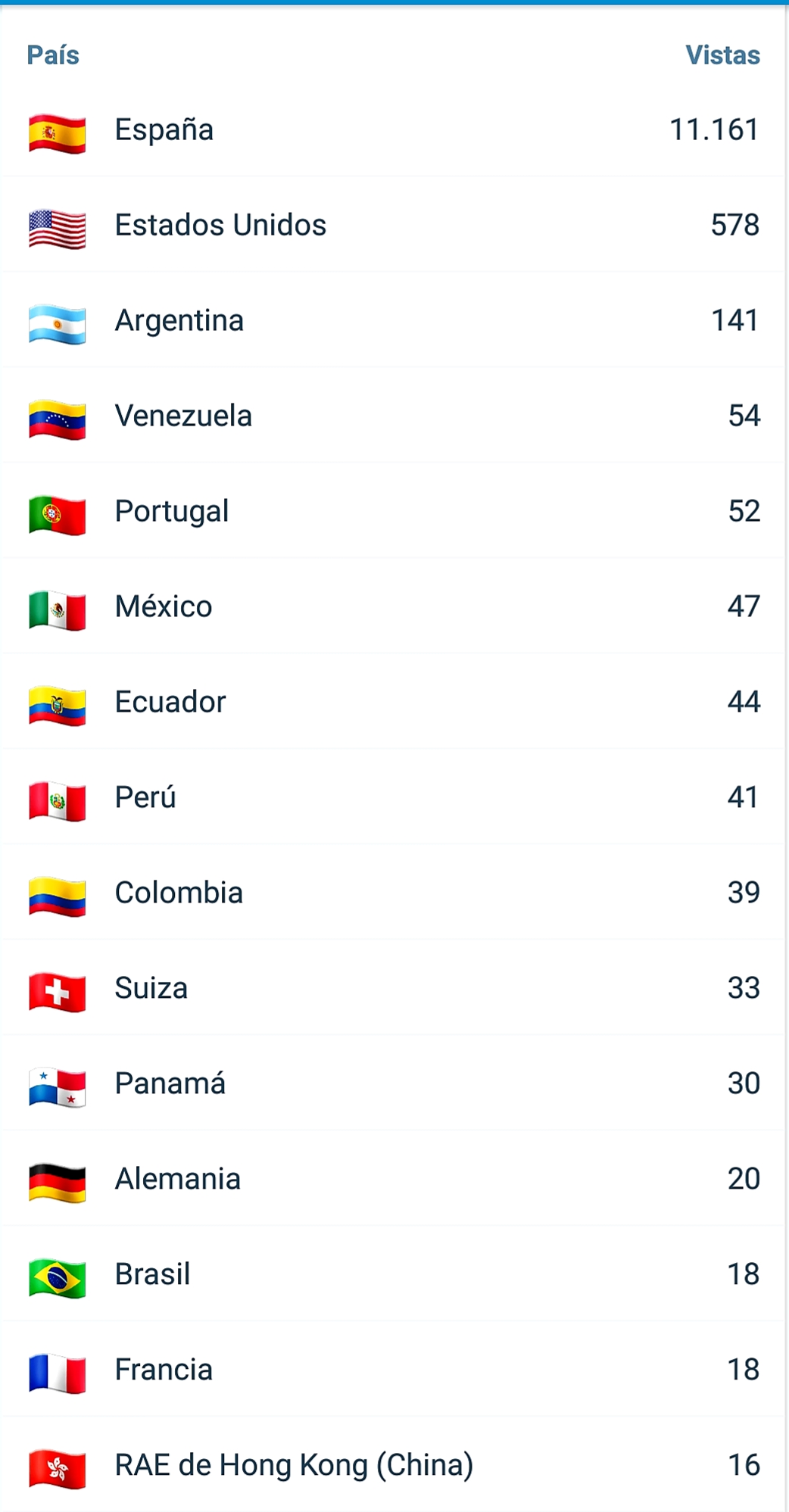Click Estados Unidos' 578 views value
789x1512 pixels.
tap(734, 225)
